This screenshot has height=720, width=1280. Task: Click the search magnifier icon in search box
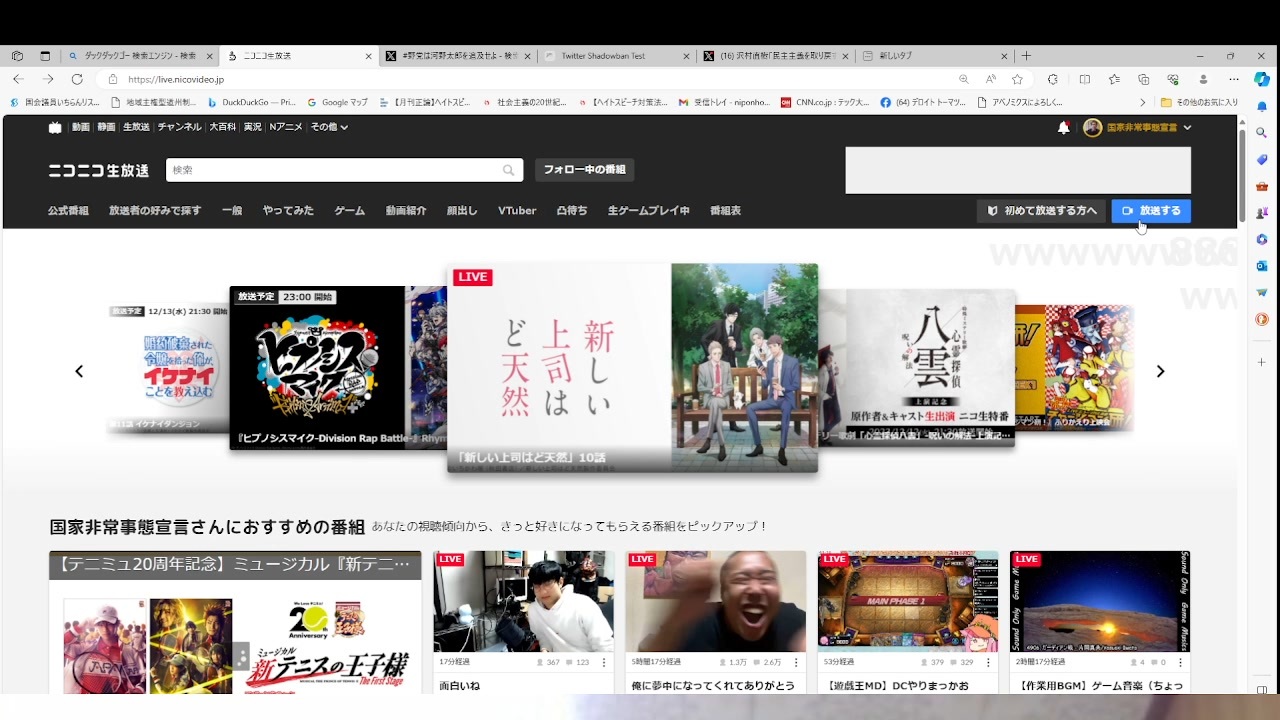(509, 170)
